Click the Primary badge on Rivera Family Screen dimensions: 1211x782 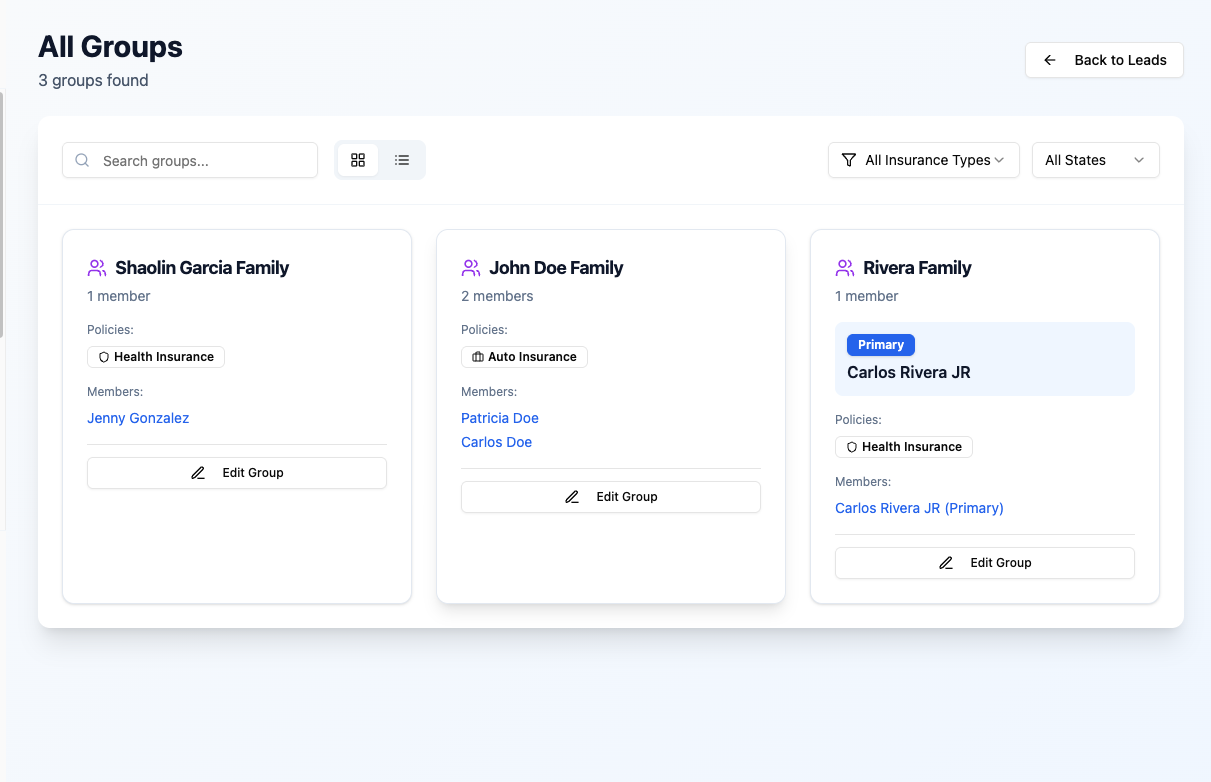(x=881, y=345)
